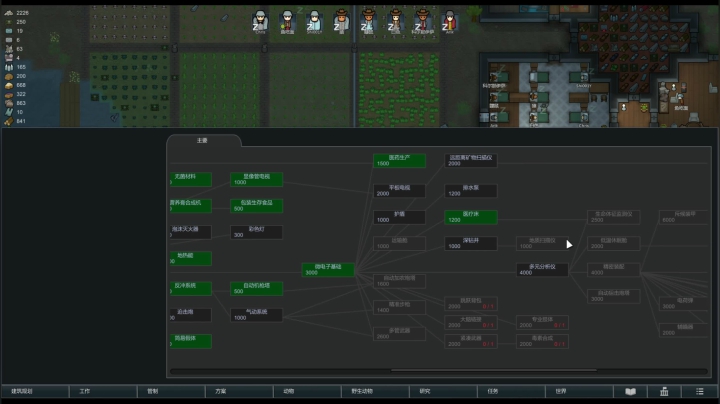Select 迫击炮 research node
The width and height of the screenshot is (720, 404).
tap(191, 314)
